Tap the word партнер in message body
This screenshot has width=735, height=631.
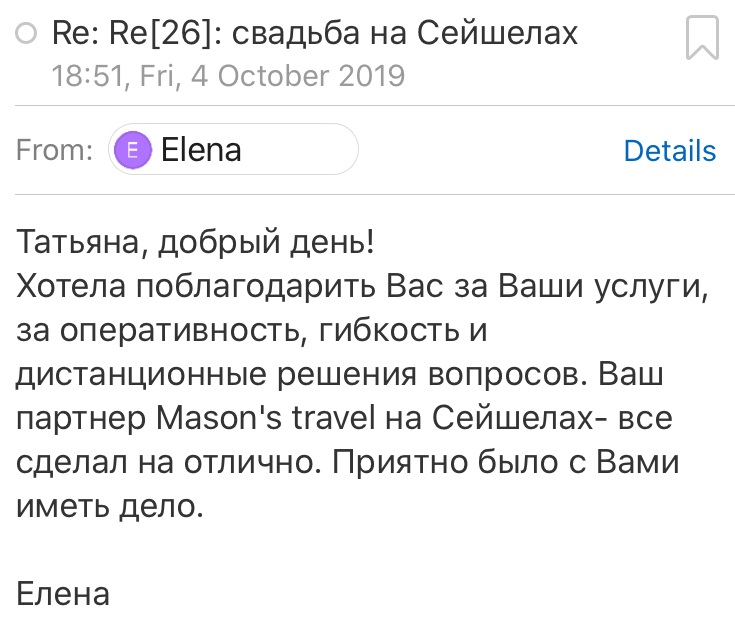[81, 419]
